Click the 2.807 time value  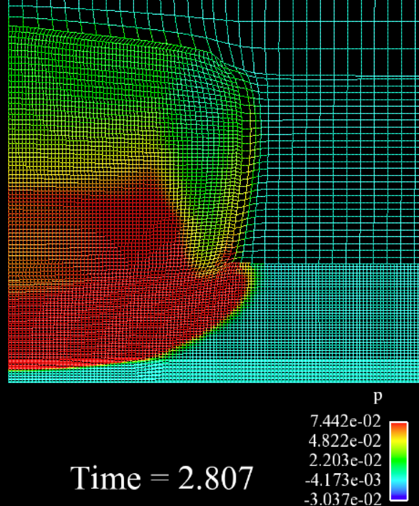pos(216,478)
